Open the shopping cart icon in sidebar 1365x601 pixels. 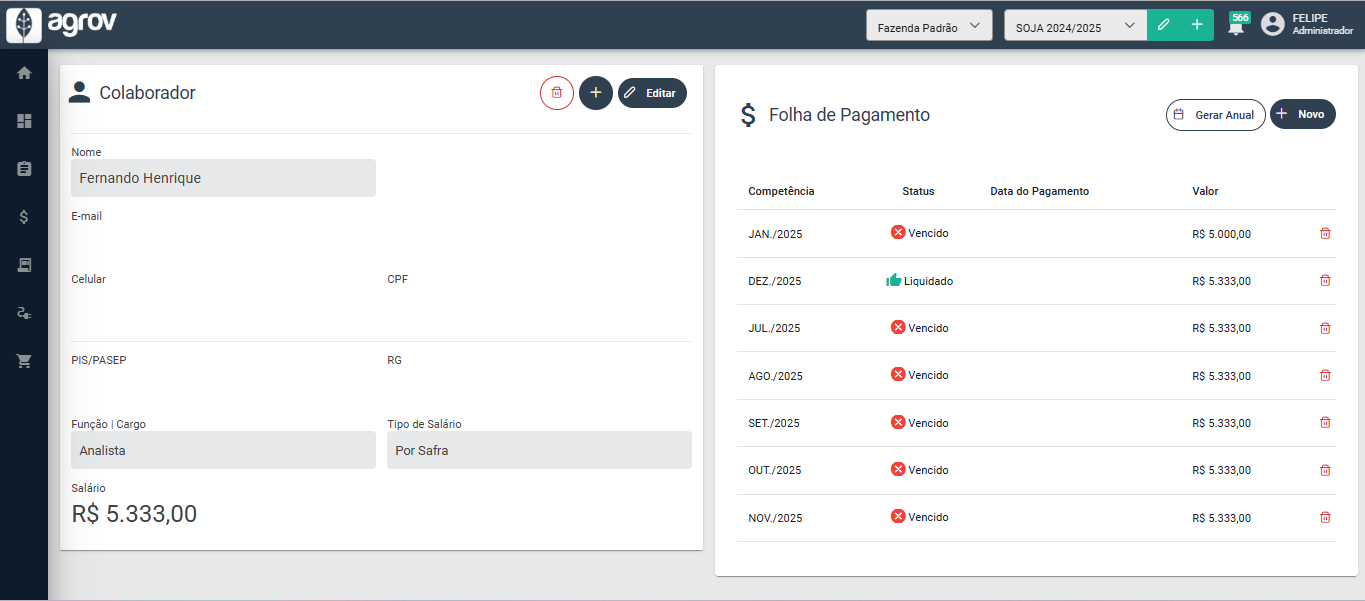pyautogui.click(x=24, y=361)
